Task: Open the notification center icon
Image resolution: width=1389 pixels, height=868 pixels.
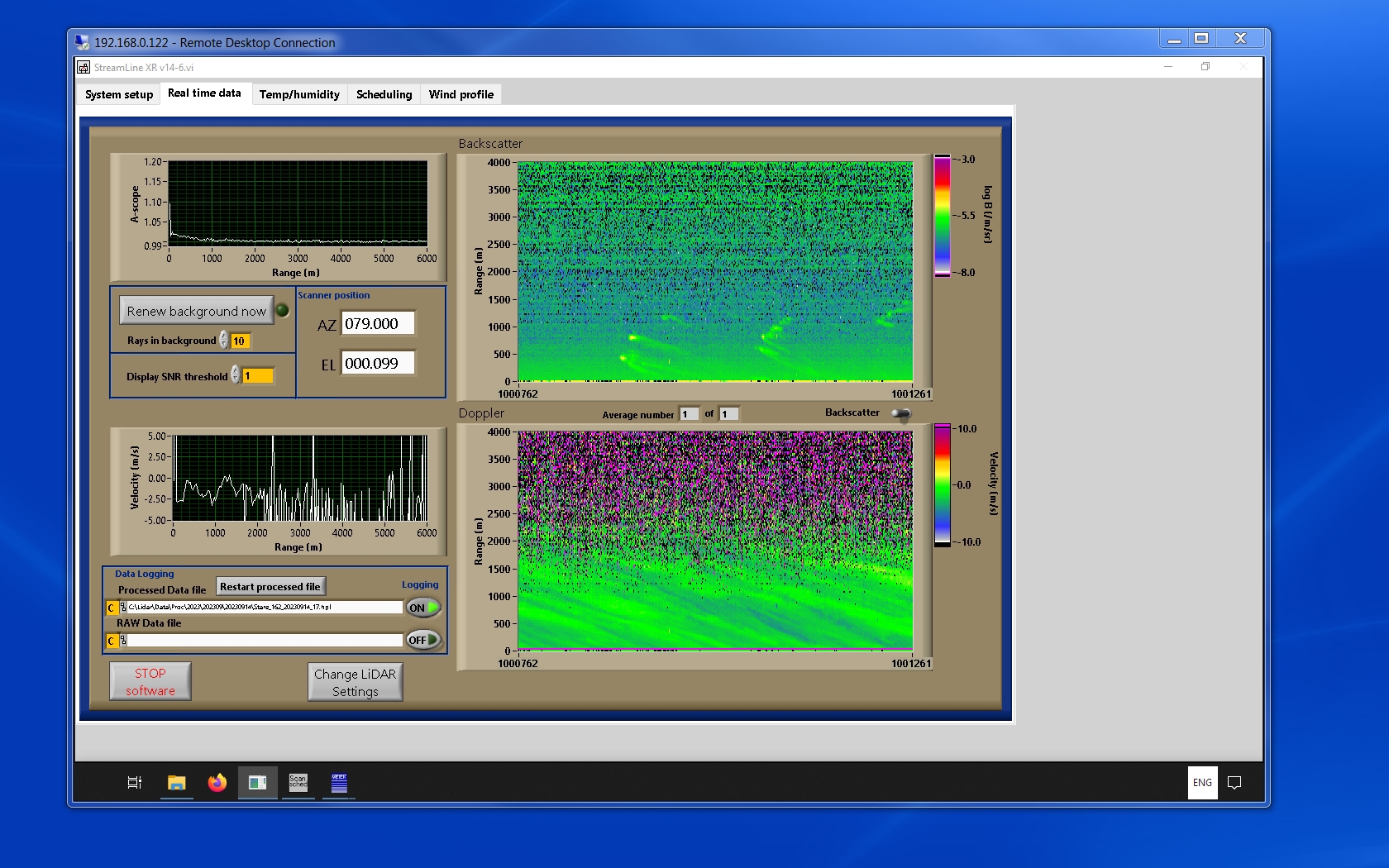Action: click(x=1234, y=782)
